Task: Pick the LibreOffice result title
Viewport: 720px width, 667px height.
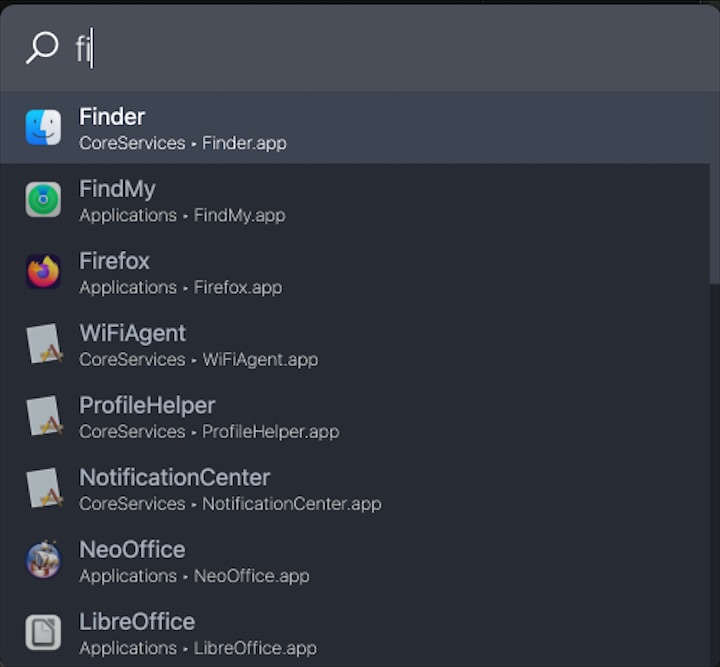Action: coord(137,621)
